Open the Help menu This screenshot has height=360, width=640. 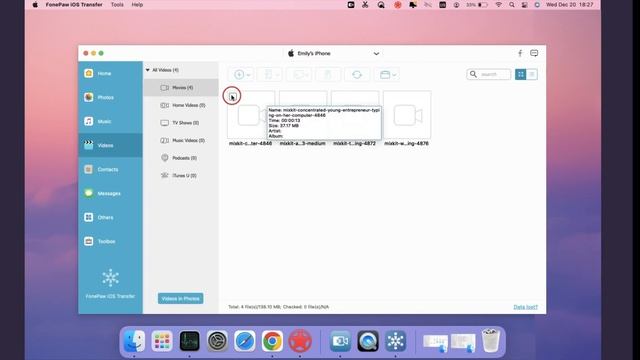(137, 5)
